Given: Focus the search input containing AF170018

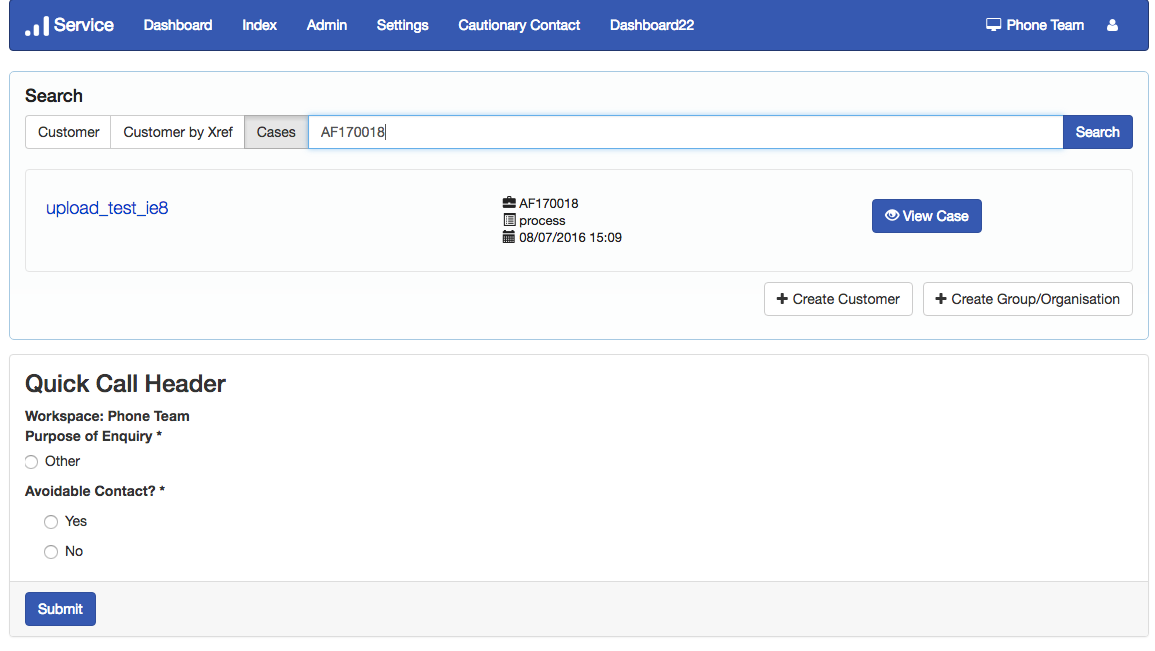Looking at the screenshot, I should [686, 132].
